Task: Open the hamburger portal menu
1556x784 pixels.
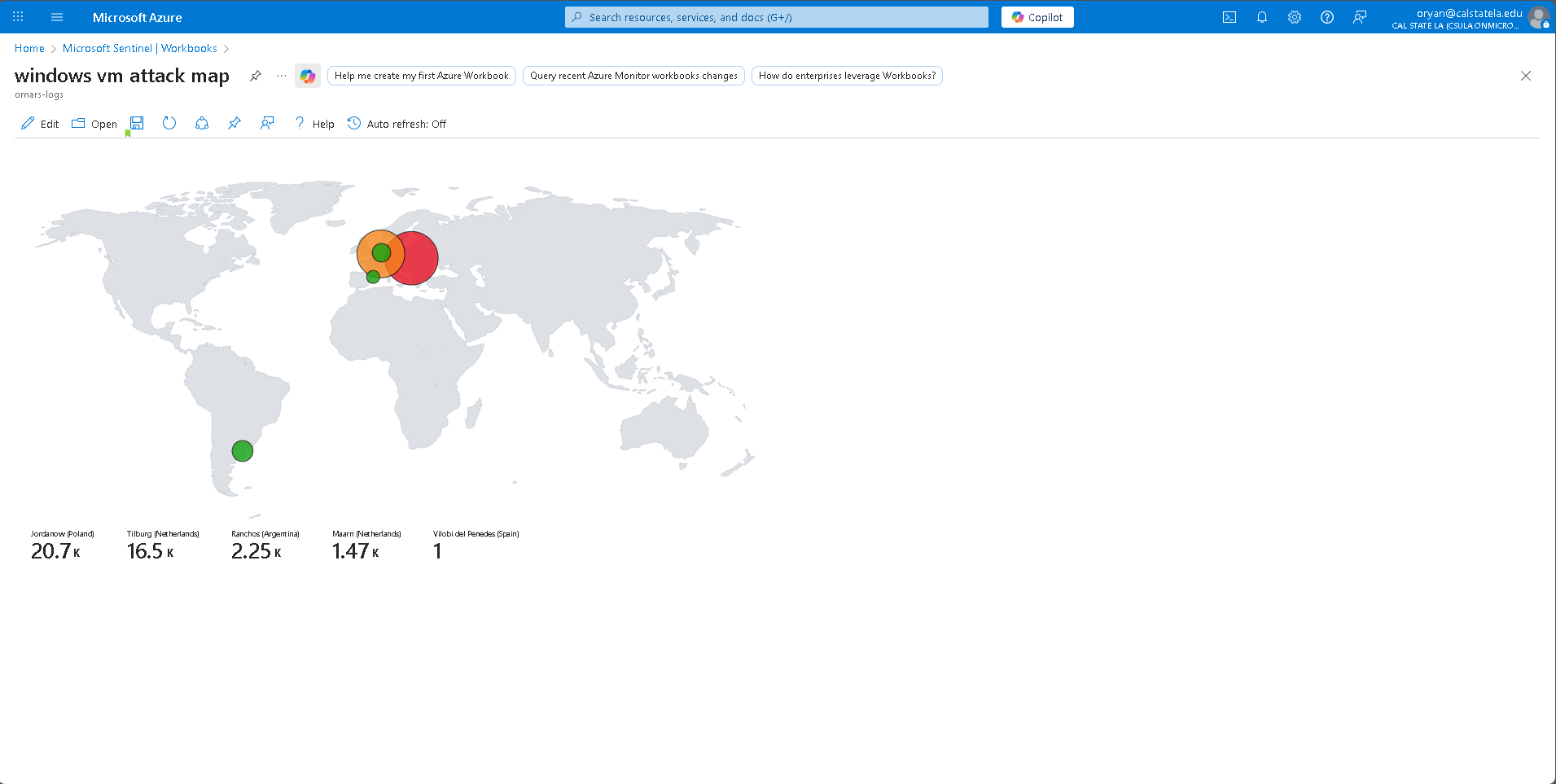Action: click(x=57, y=17)
